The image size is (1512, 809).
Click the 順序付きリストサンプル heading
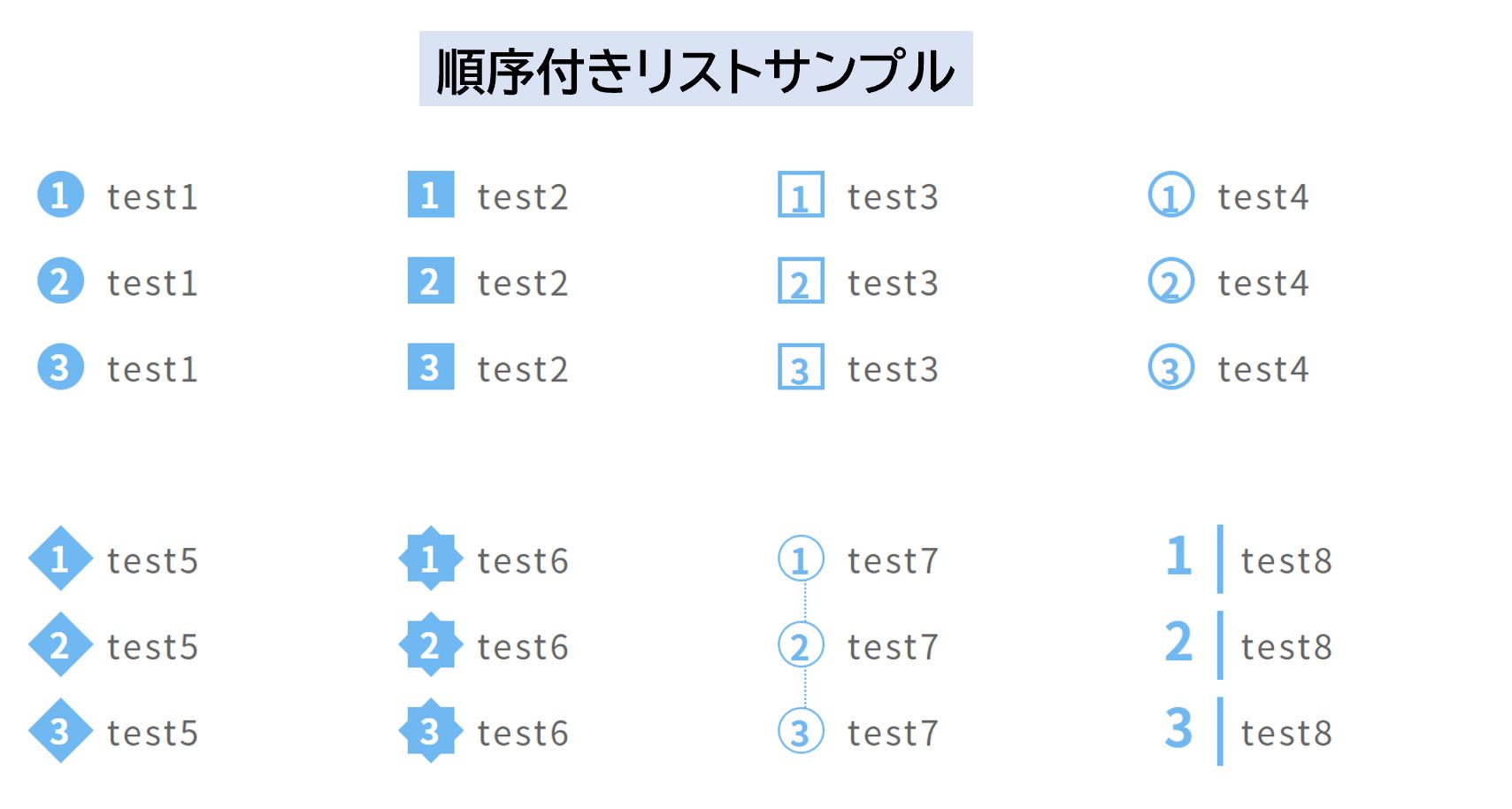[x=695, y=70]
